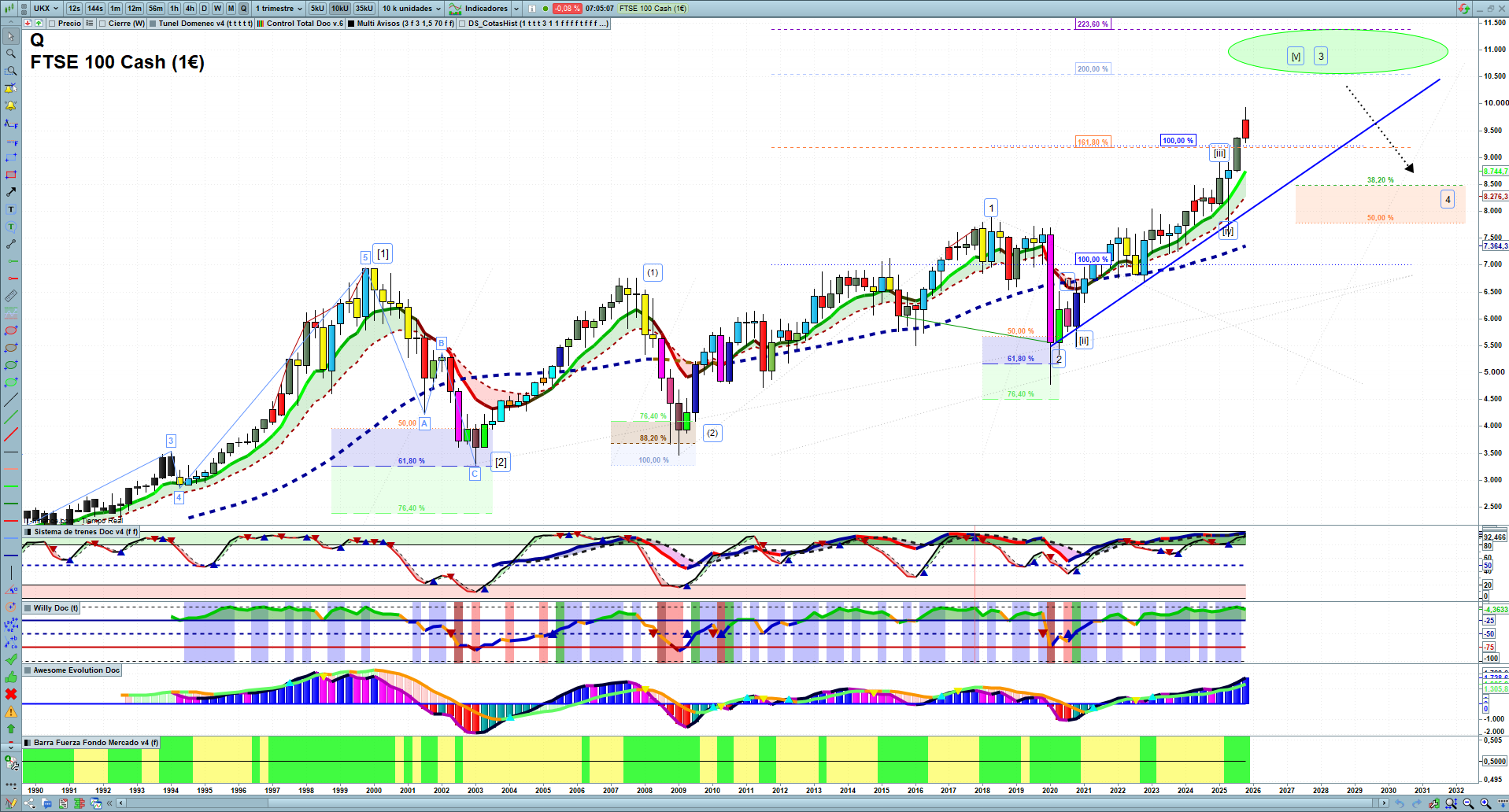Select the black arrow drawing tool
The width and height of the screenshot is (1509, 812).
point(11,192)
